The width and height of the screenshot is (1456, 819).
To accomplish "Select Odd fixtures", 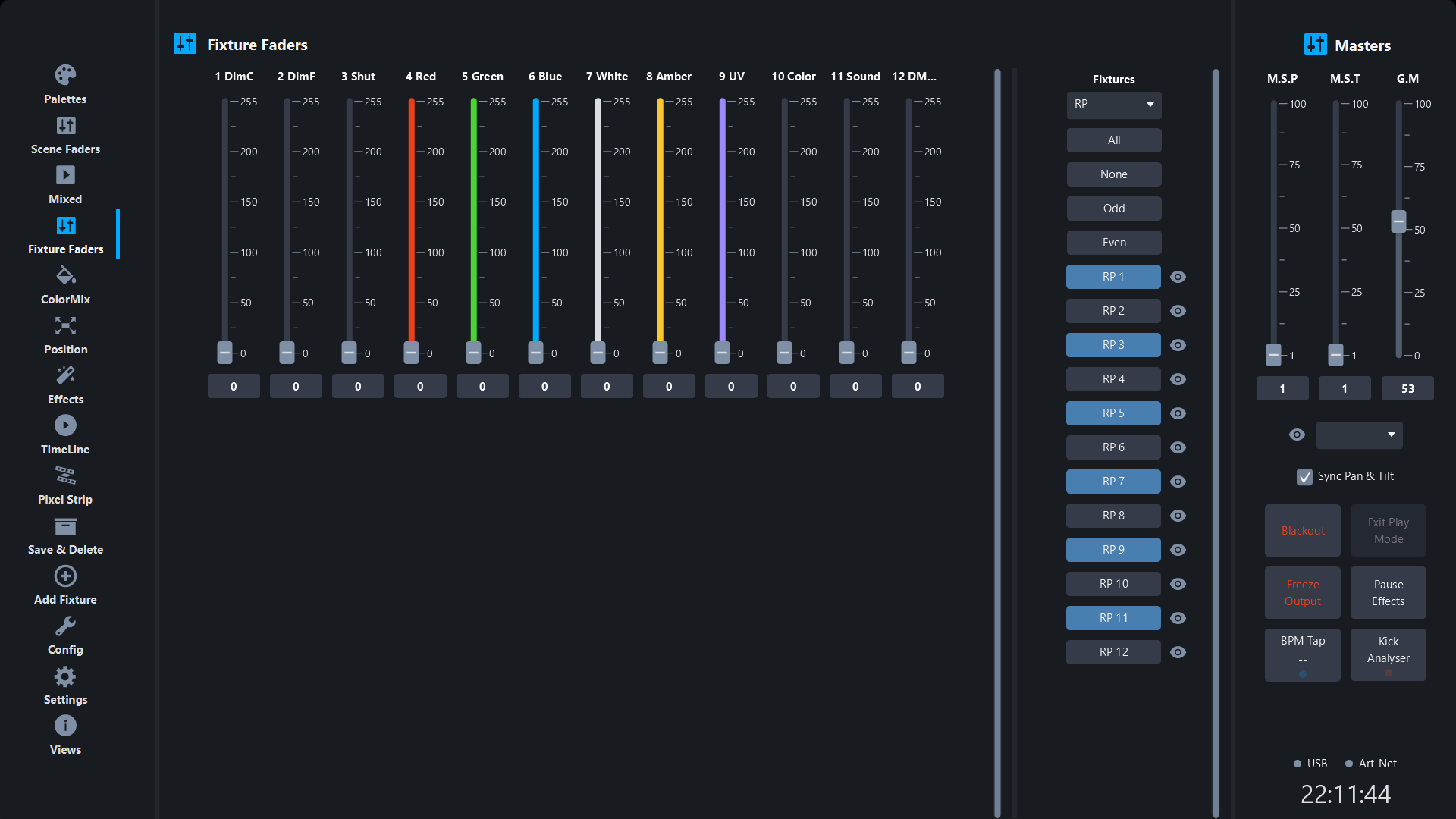I will pyautogui.click(x=1113, y=209).
